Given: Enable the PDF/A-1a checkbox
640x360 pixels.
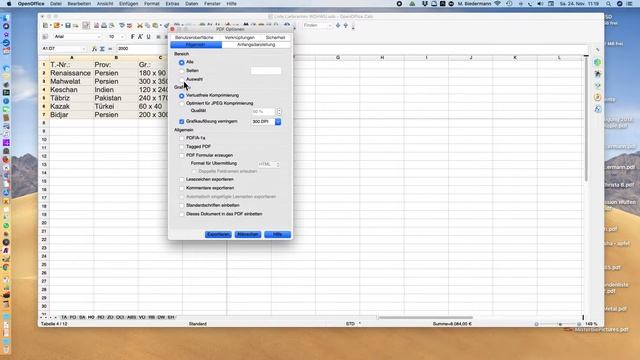Looking at the screenshot, I should click(182, 138).
